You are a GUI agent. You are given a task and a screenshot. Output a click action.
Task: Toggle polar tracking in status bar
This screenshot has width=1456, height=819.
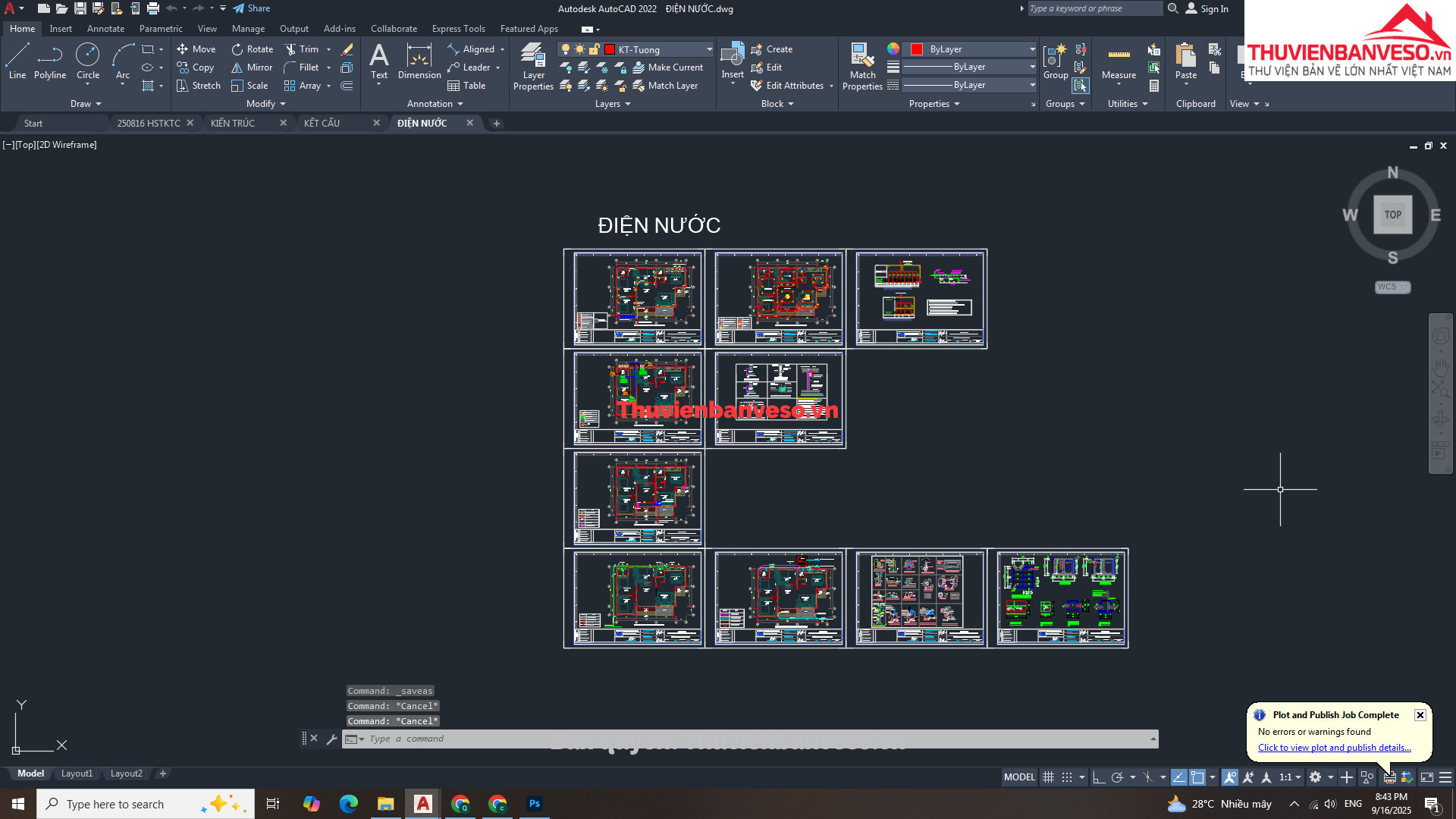coord(1117,777)
